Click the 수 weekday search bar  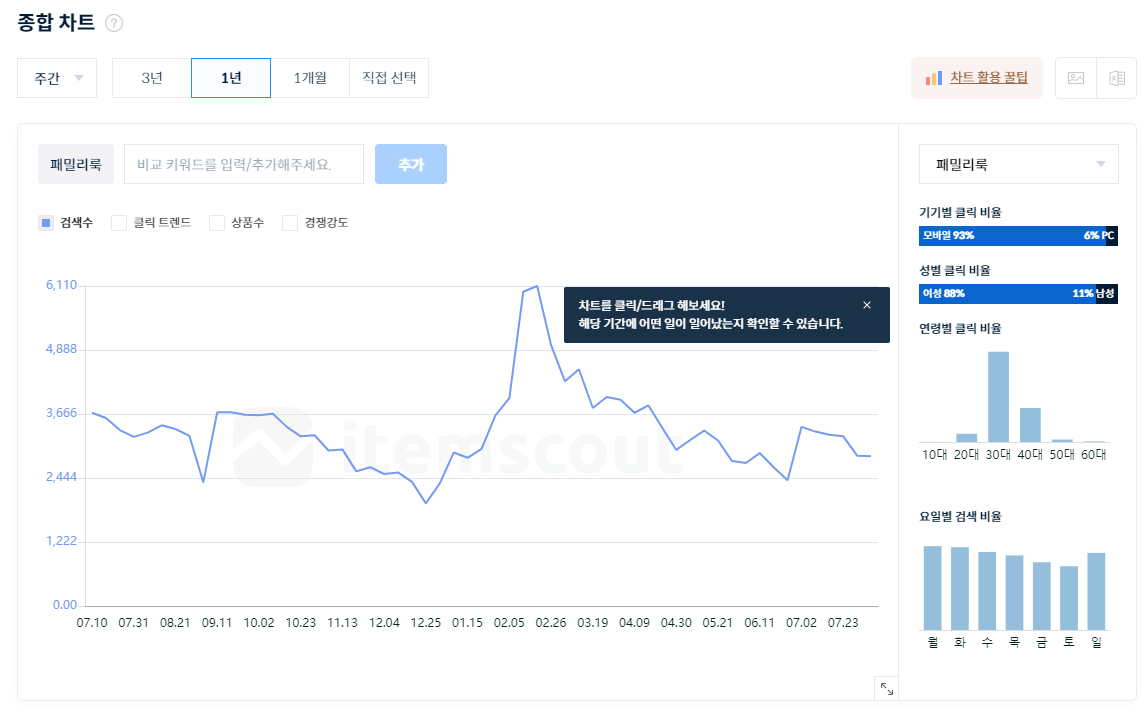click(987, 591)
